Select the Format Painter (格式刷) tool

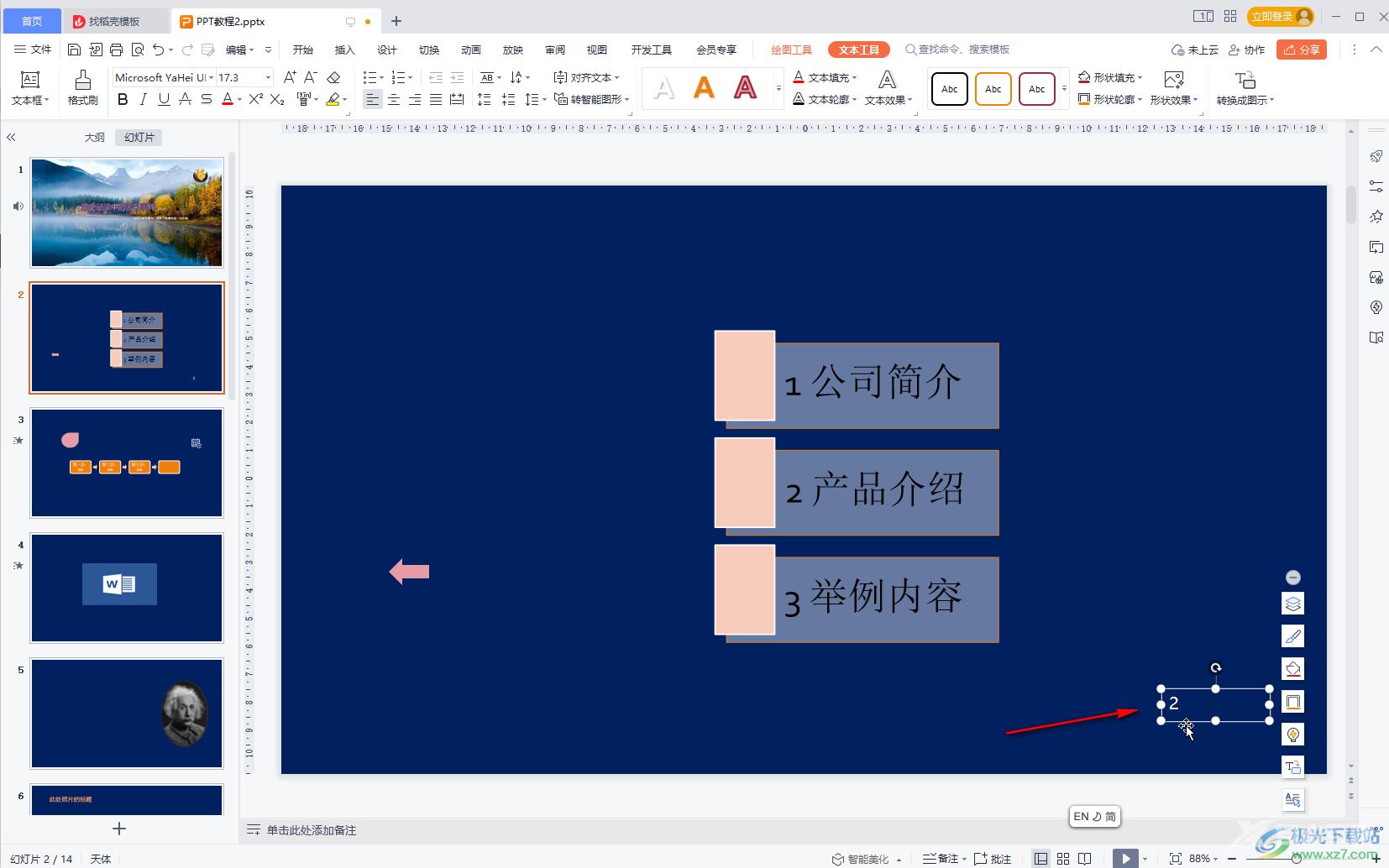point(82,88)
